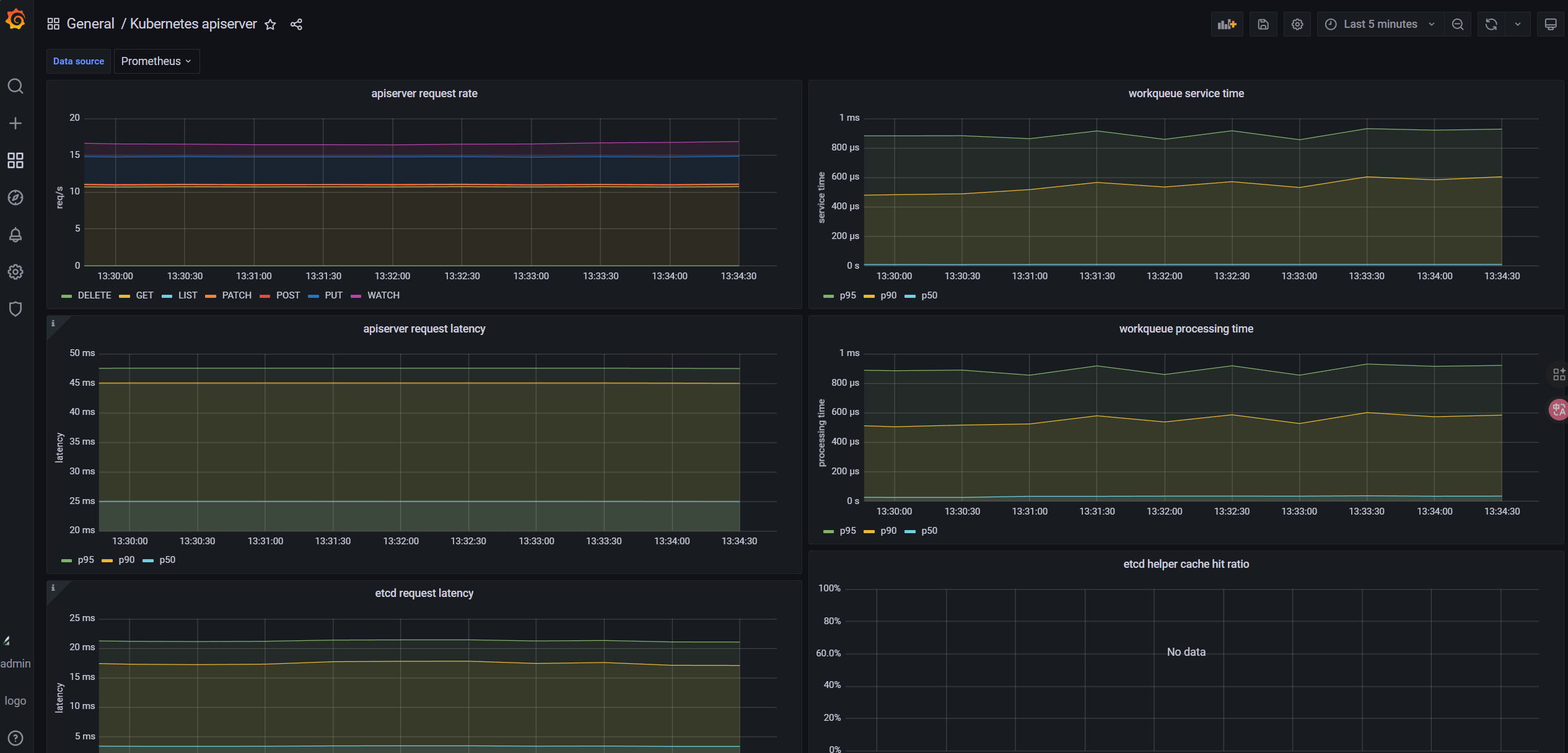Click the General folder breadcrumb link

click(90, 24)
